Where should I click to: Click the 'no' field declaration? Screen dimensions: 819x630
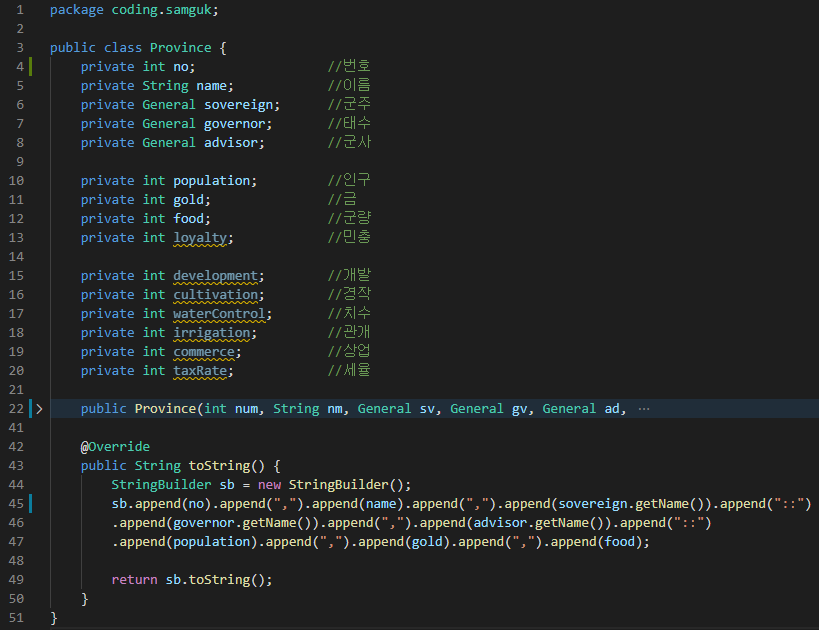[x=181, y=67]
